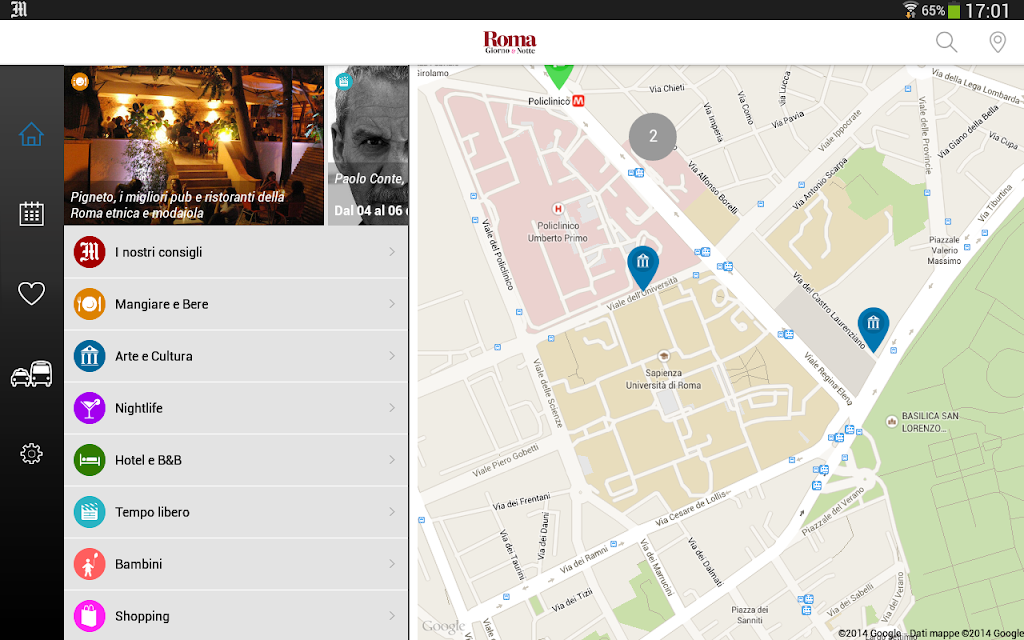Open Pigneto pub e ristoranti featured article
Image resolution: width=1024 pixels, height=640 pixels.
tap(194, 145)
